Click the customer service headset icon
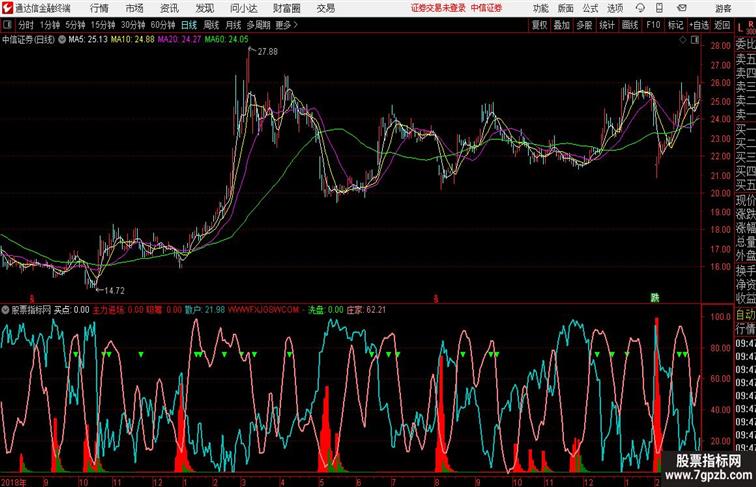This screenshot has width=756, height=487. [640, 8]
